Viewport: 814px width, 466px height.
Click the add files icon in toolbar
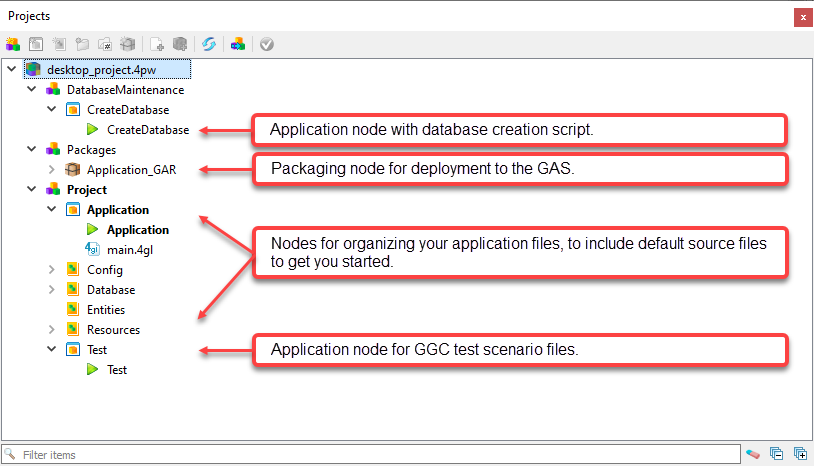pyautogui.click(x=157, y=44)
